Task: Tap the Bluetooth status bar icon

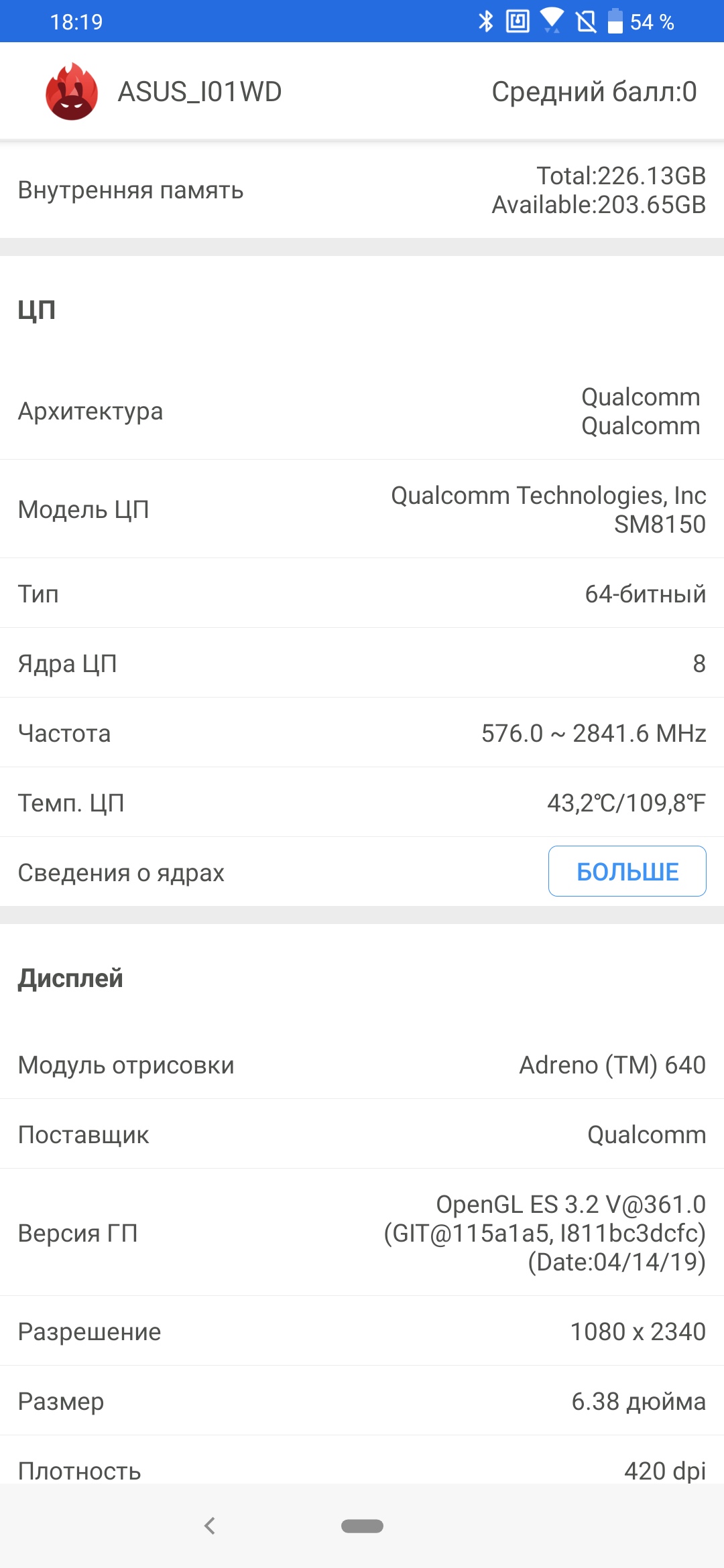Action: [x=485, y=21]
